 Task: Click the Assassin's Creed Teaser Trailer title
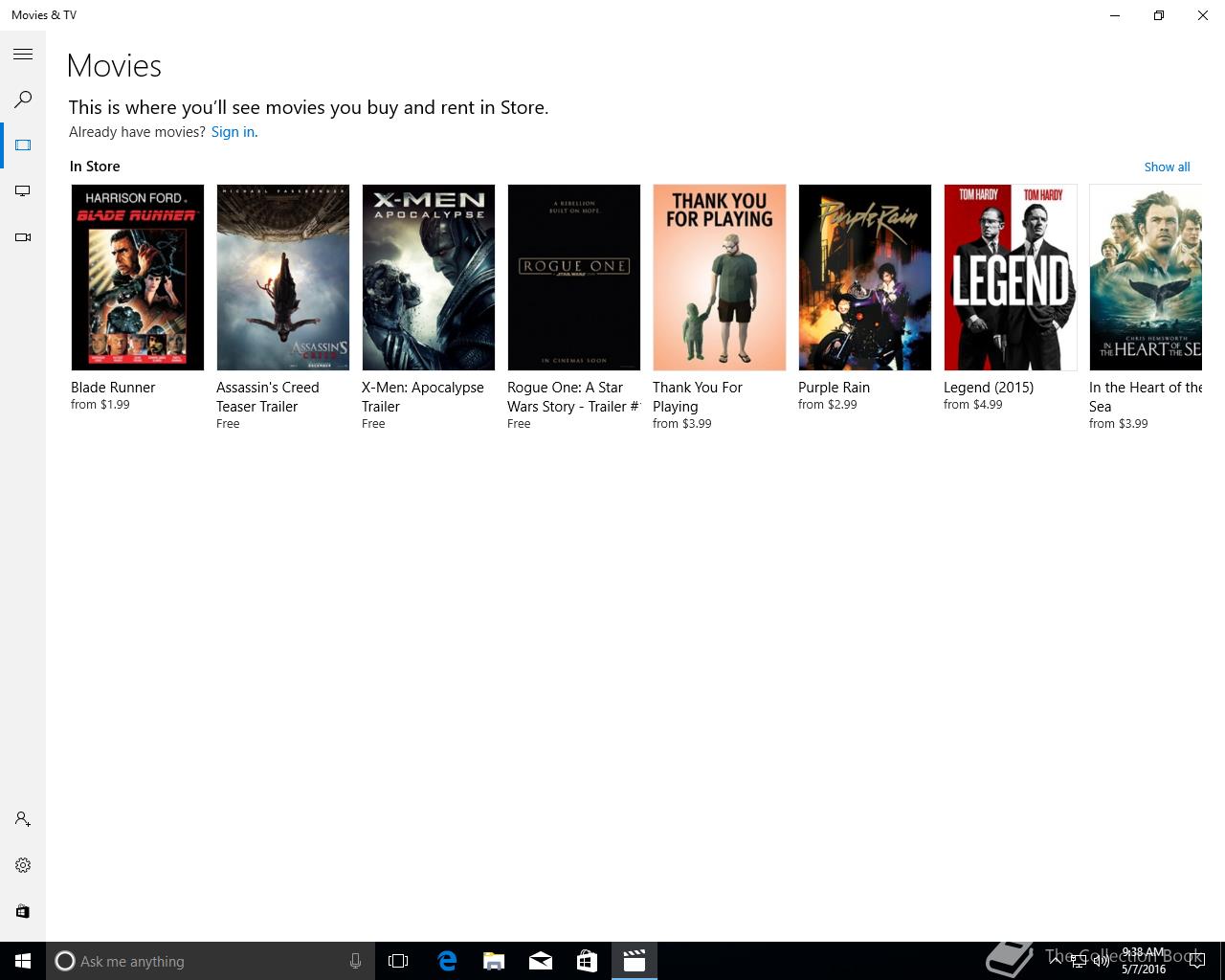click(268, 397)
